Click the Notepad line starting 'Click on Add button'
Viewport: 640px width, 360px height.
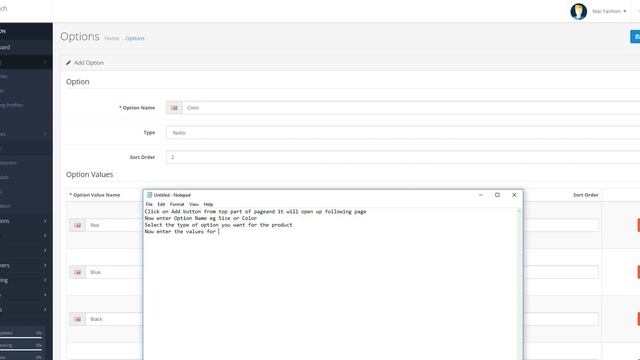click(256, 211)
